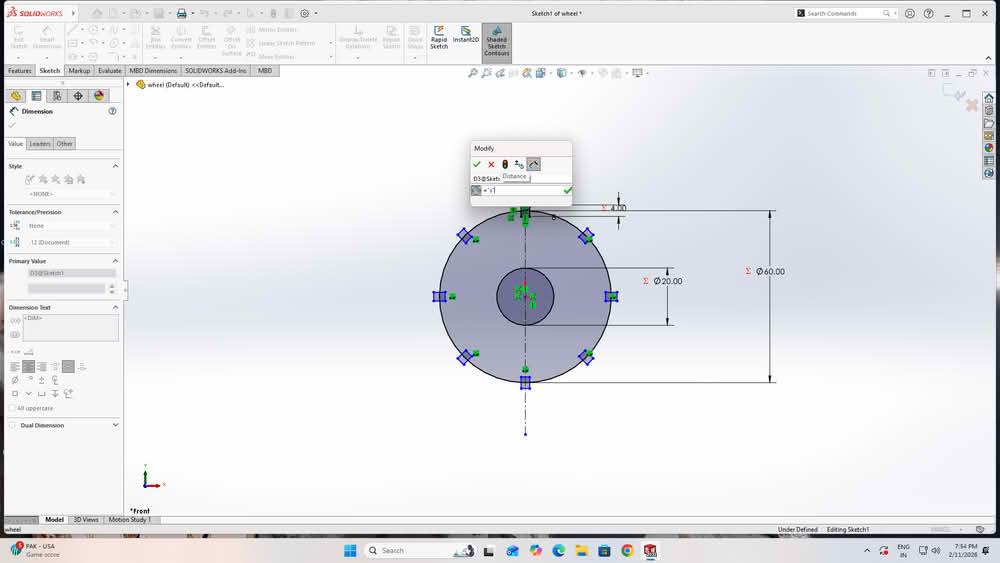Open the Appearances color ball in the task pane
The height and width of the screenshot is (563, 1000).
[989, 148]
